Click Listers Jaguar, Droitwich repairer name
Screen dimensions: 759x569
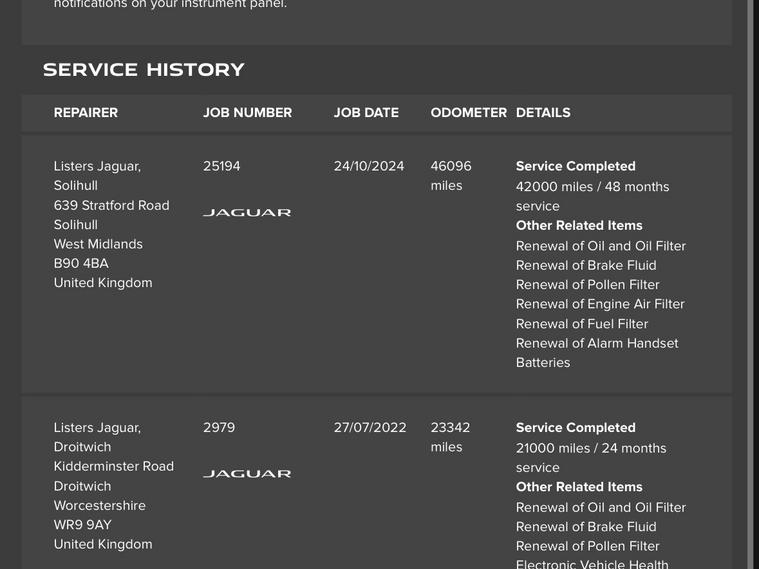click(97, 437)
